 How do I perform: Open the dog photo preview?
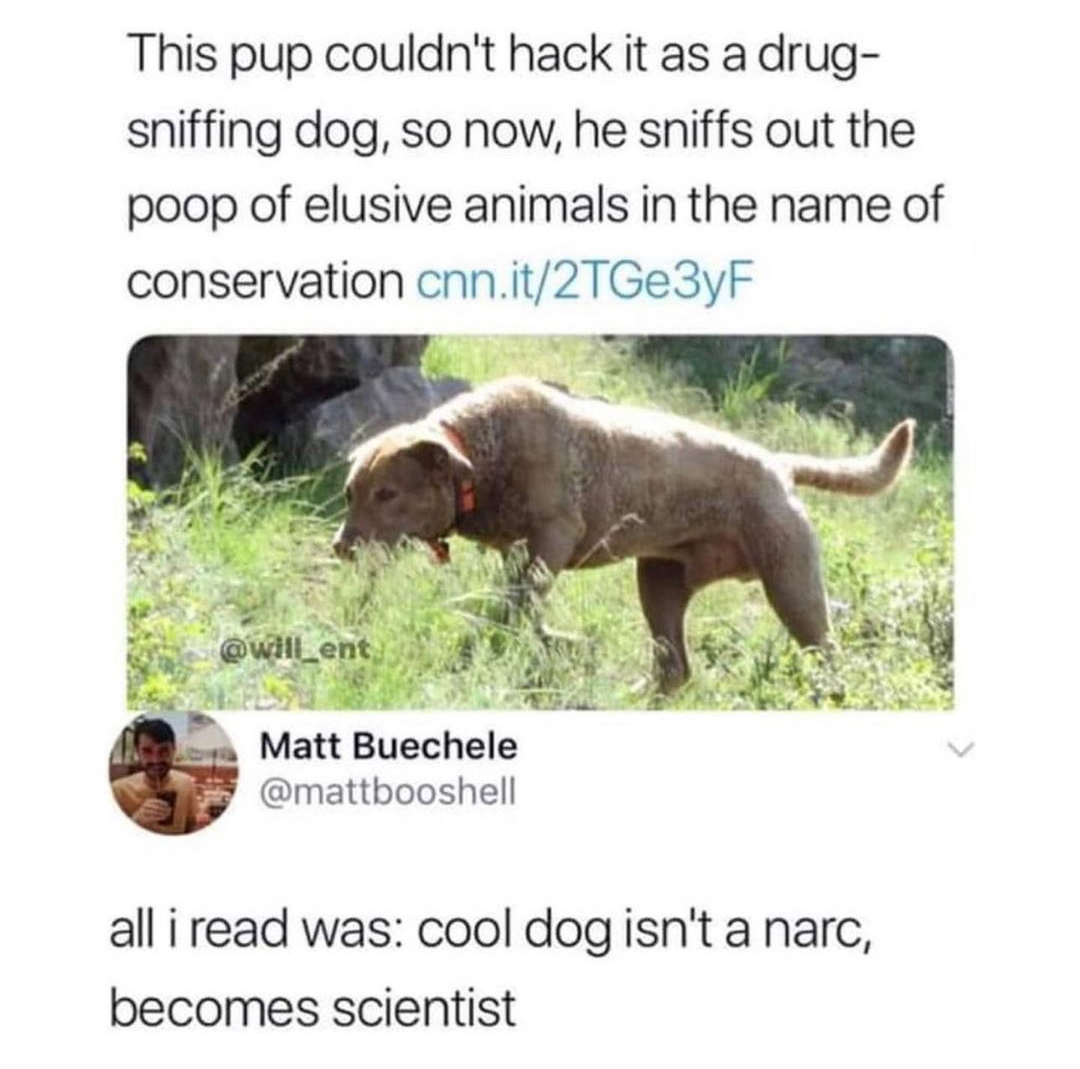[541, 522]
